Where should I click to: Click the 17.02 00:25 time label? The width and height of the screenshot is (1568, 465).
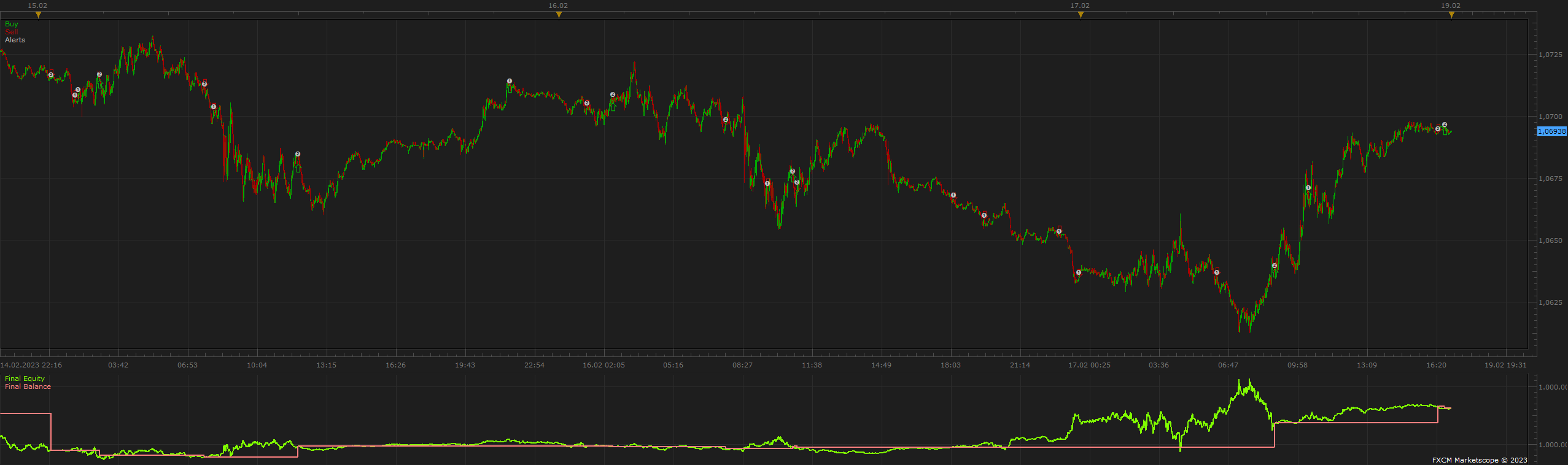click(x=1090, y=365)
